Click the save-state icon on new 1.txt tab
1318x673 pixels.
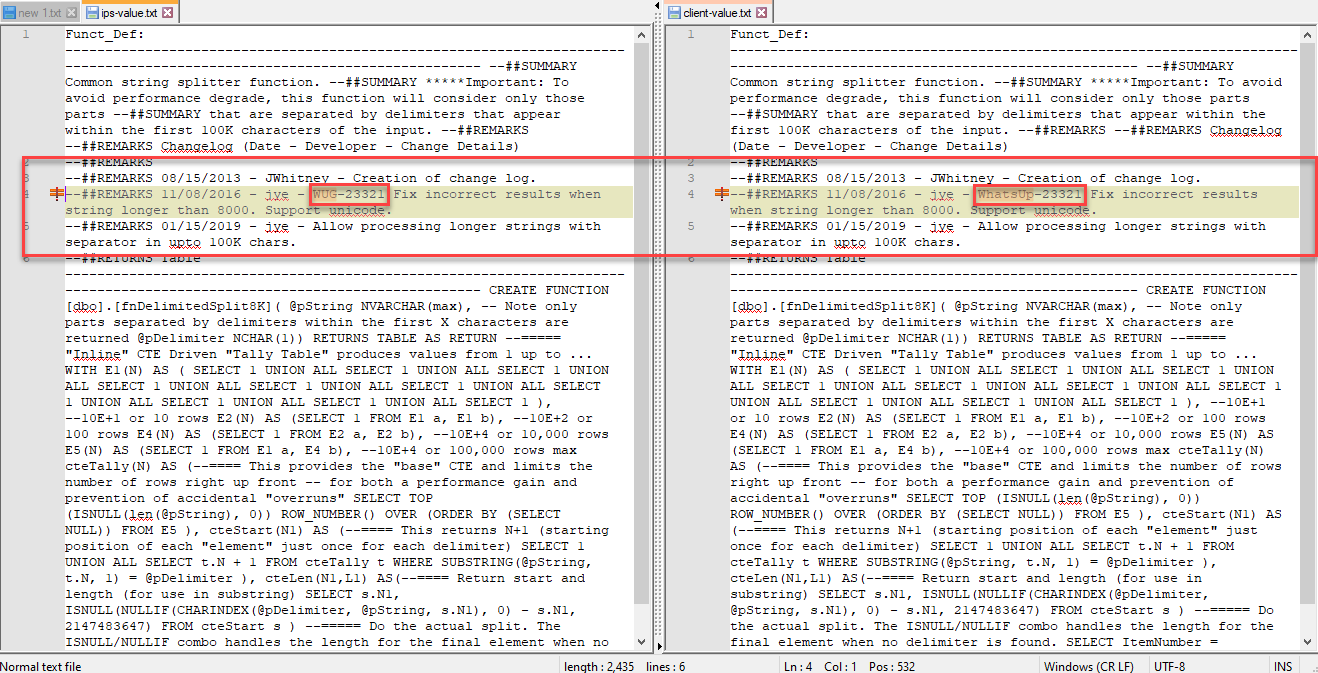click(x=9, y=13)
